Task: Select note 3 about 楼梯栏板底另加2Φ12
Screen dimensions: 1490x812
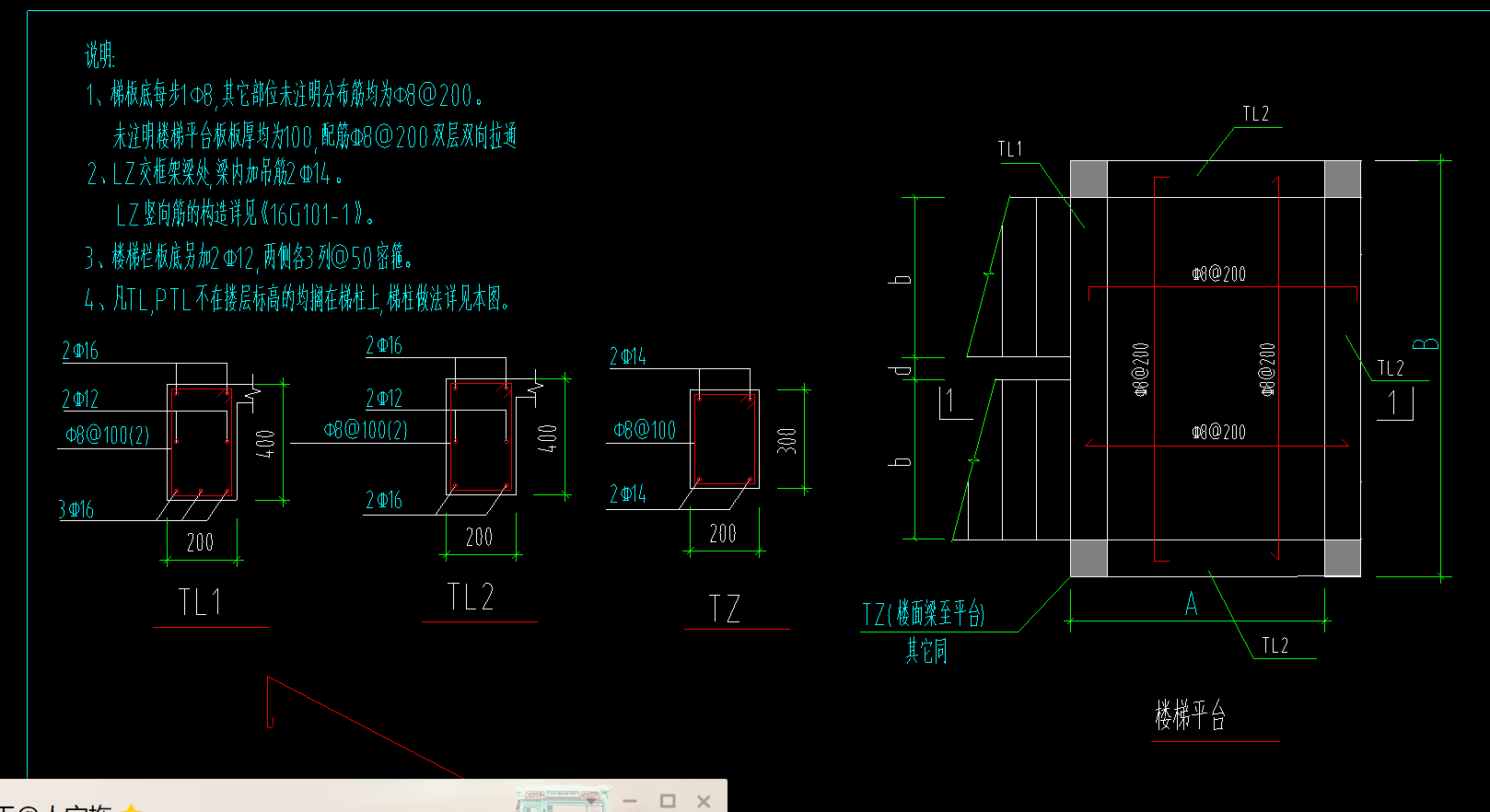Action: pos(249,257)
